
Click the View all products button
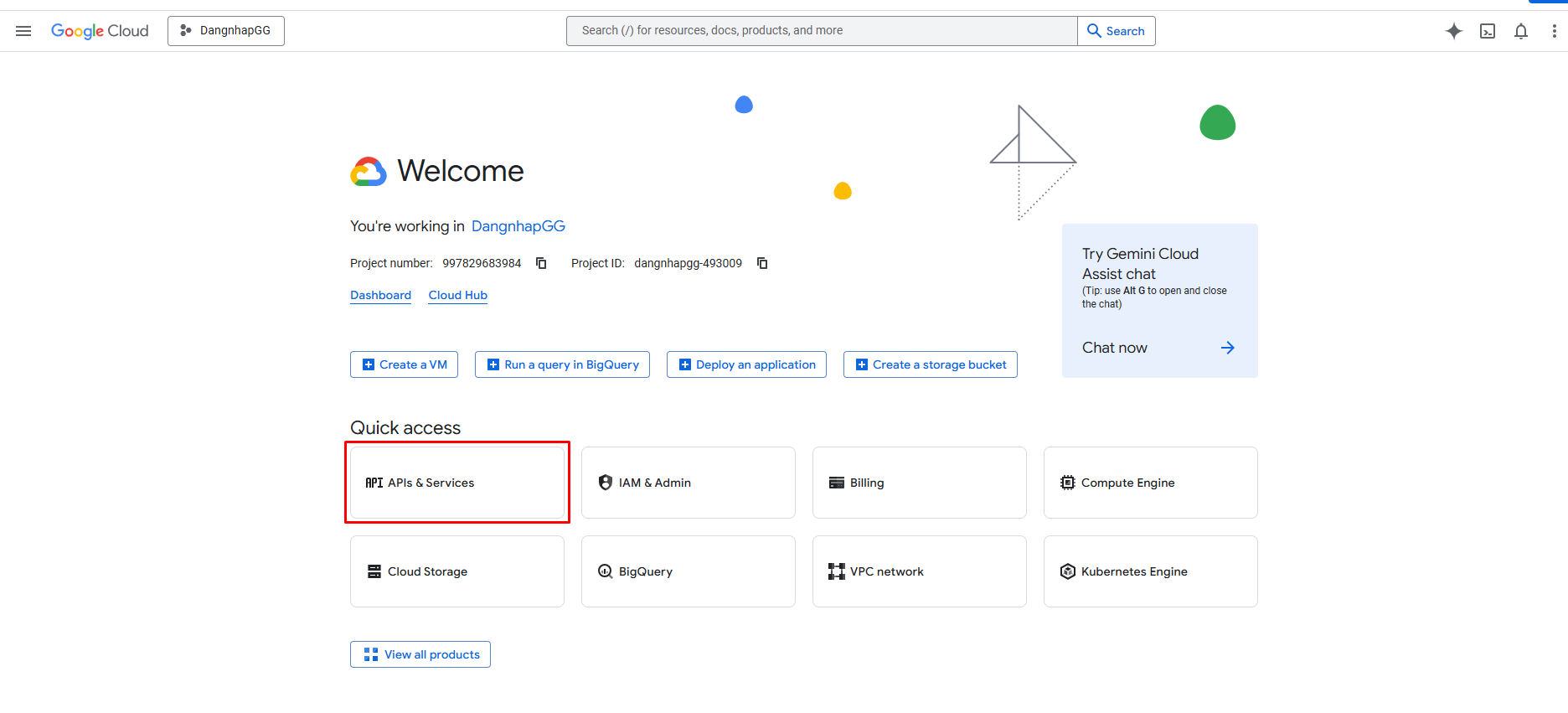coord(420,654)
